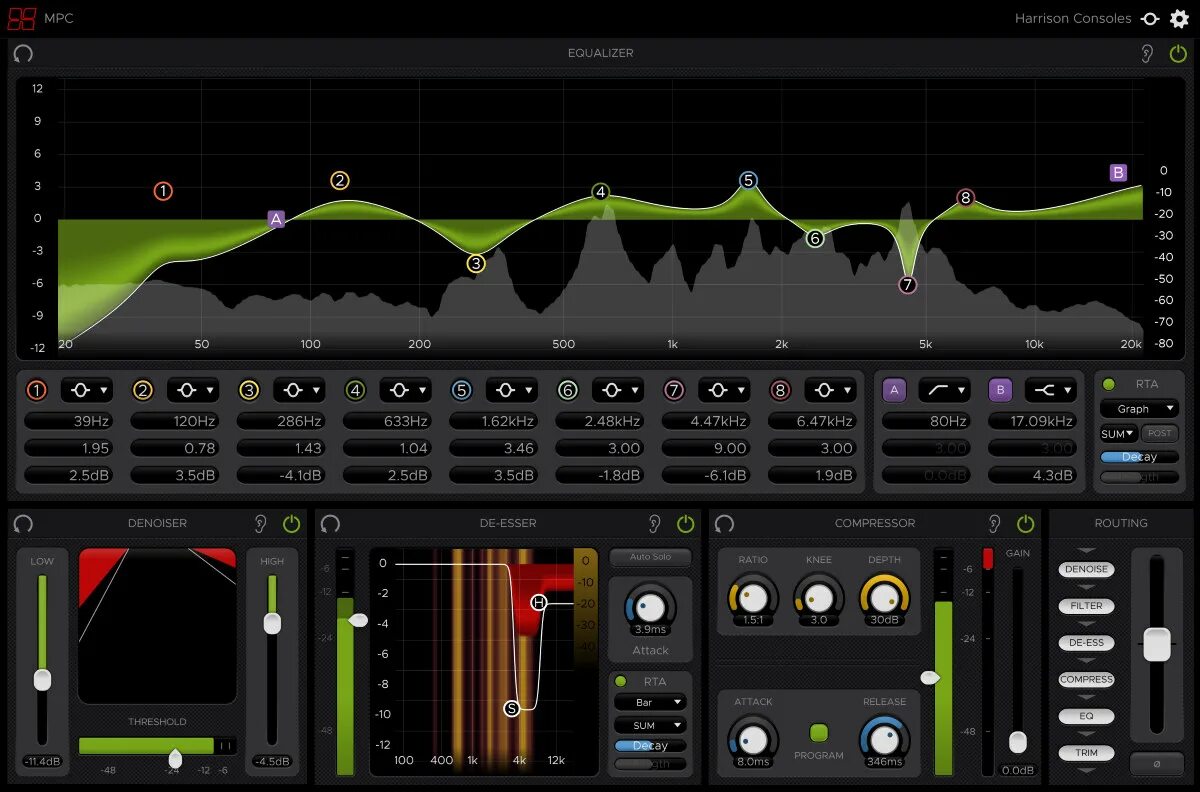
Task: Toggle band 1 enable button in parameter row
Action: tap(37, 390)
